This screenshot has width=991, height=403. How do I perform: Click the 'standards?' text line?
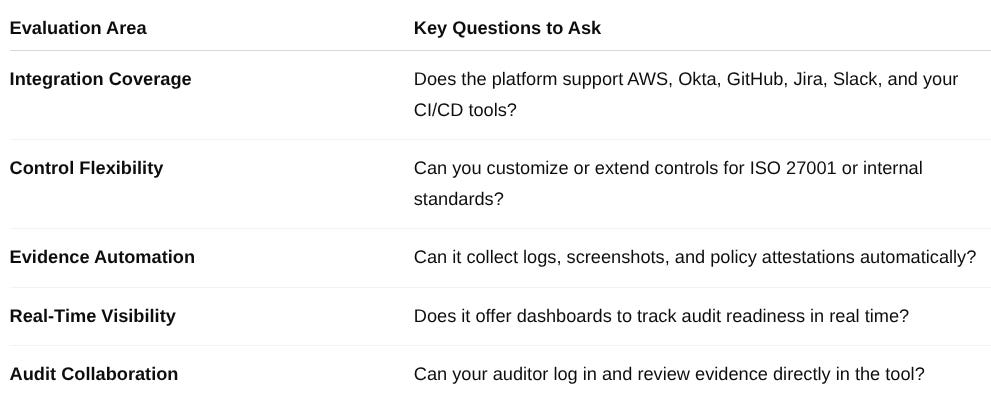coord(459,200)
